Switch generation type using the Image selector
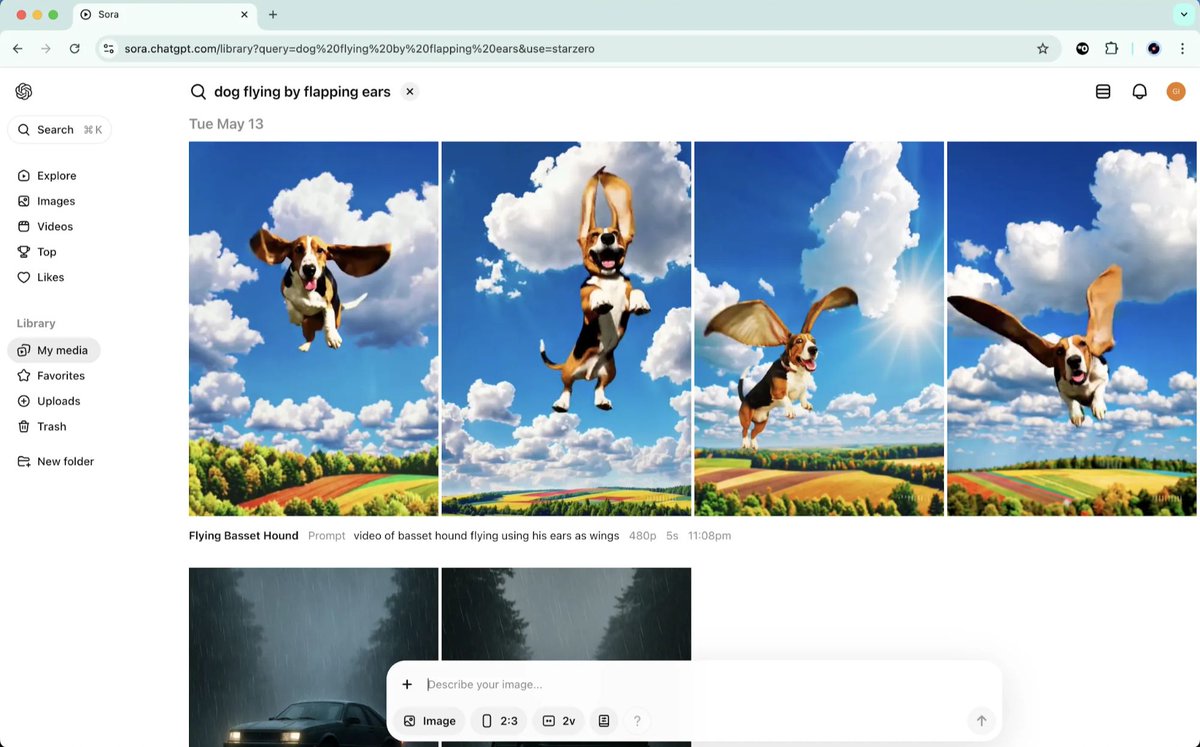The width and height of the screenshot is (1200, 747). pyautogui.click(x=429, y=720)
